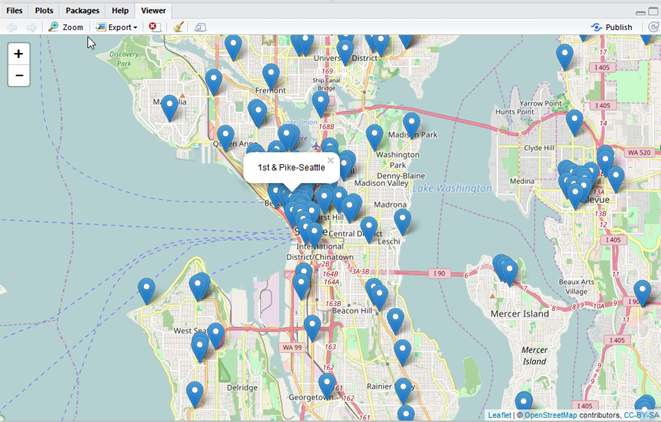Click the back arrow in Viewer toolbar
Screen dimensions: 661x422
coord(11,27)
